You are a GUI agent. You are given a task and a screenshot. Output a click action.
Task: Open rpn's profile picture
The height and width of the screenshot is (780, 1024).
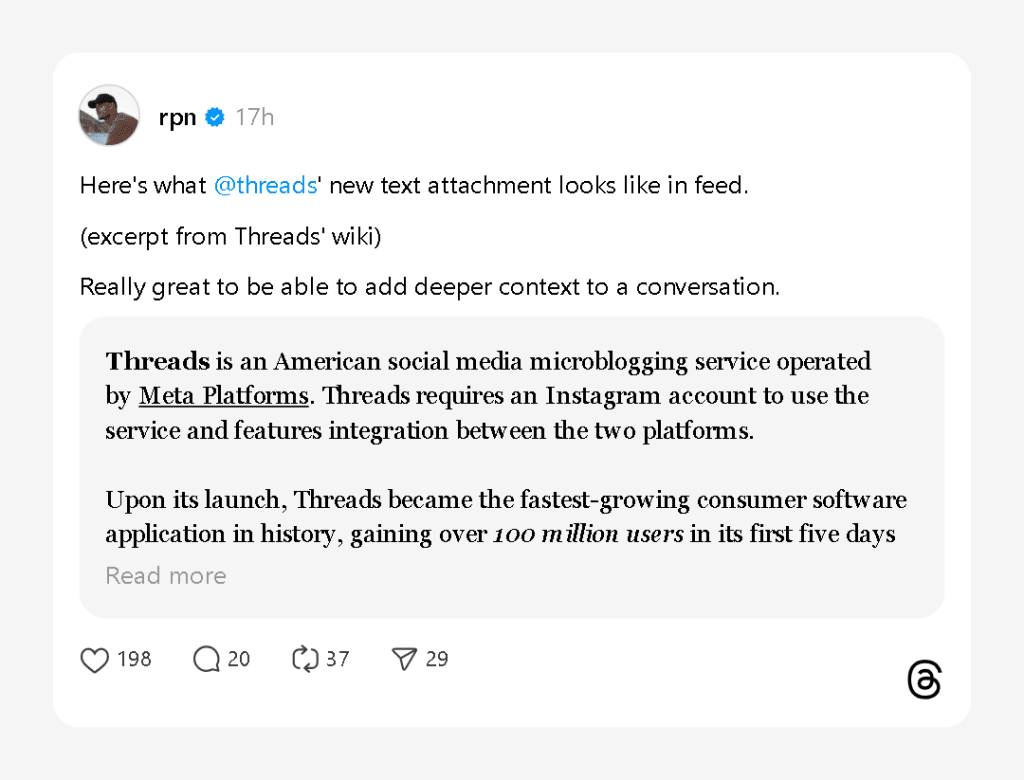tap(109, 115)
